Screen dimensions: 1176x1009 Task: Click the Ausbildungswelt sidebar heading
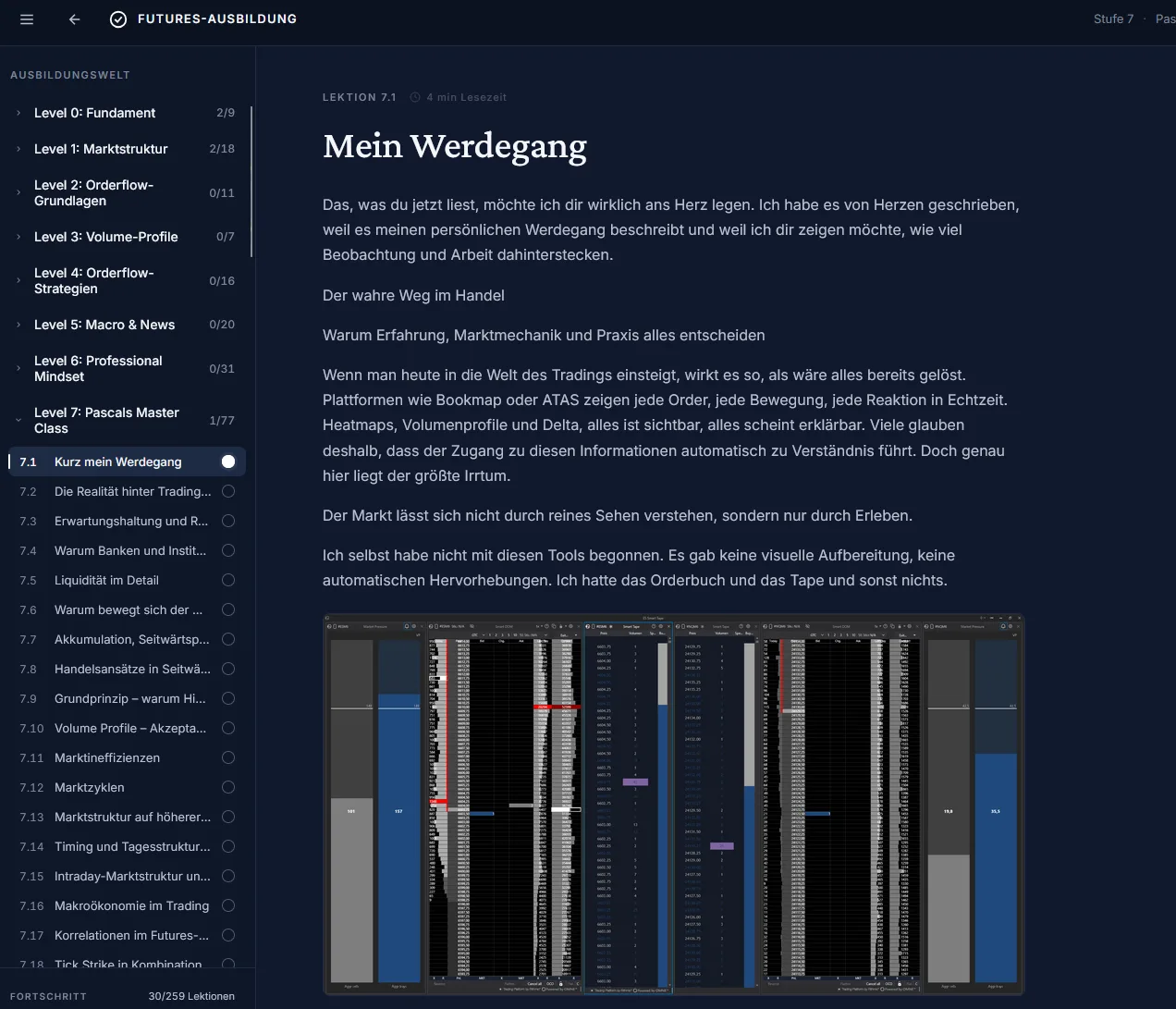pyautogui.click(x=70, y=75)
